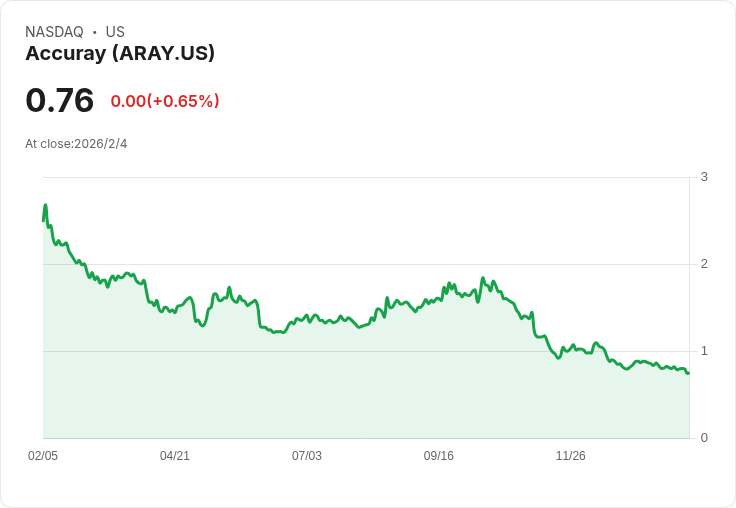The height and width of the screenshot is (508, 736).
Task: Click the At close 2026/2/4 timestamp
Action: (x=76, y=144)
